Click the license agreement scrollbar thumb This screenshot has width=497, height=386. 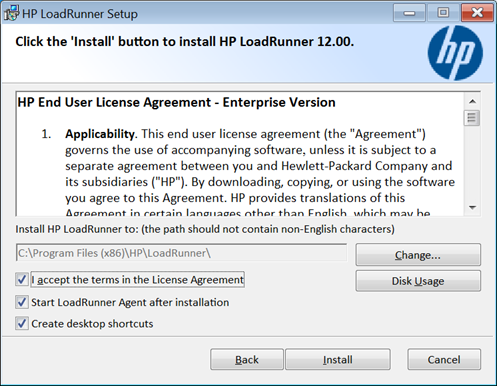(472, 118)
